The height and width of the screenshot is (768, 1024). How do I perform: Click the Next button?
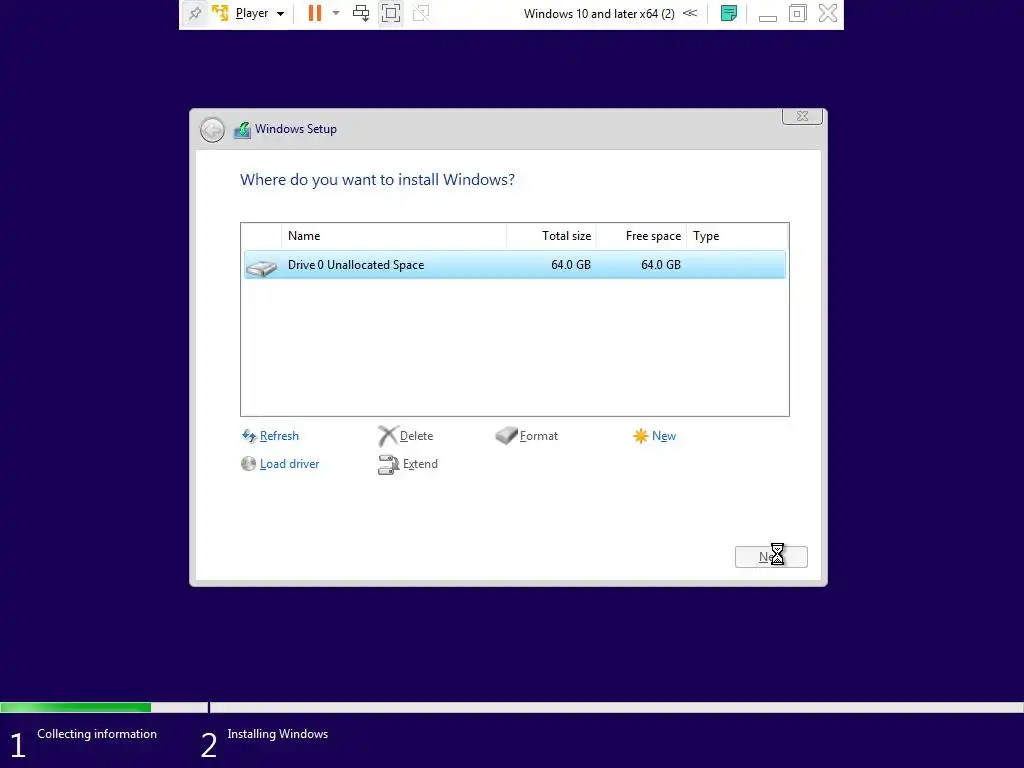point(771,557)
